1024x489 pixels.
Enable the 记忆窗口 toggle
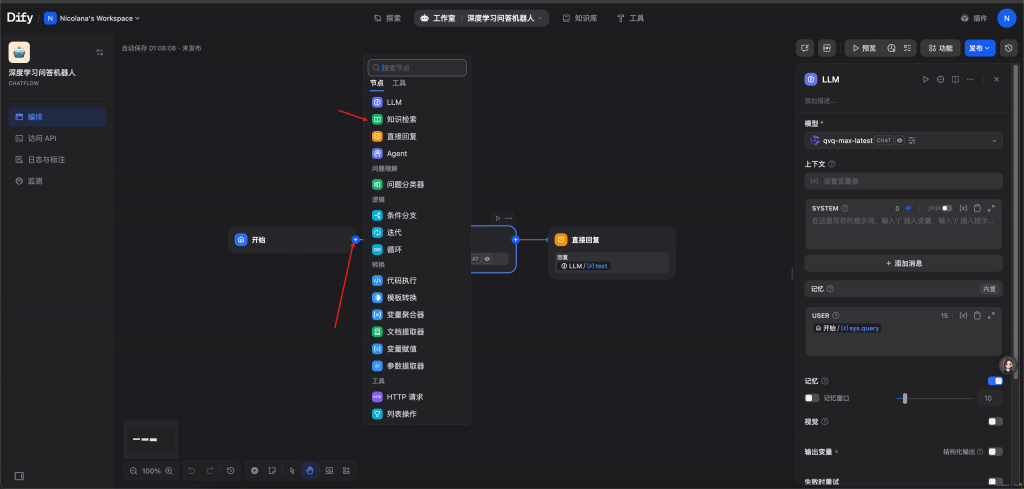pyautogui.click(x=812, y=398)
